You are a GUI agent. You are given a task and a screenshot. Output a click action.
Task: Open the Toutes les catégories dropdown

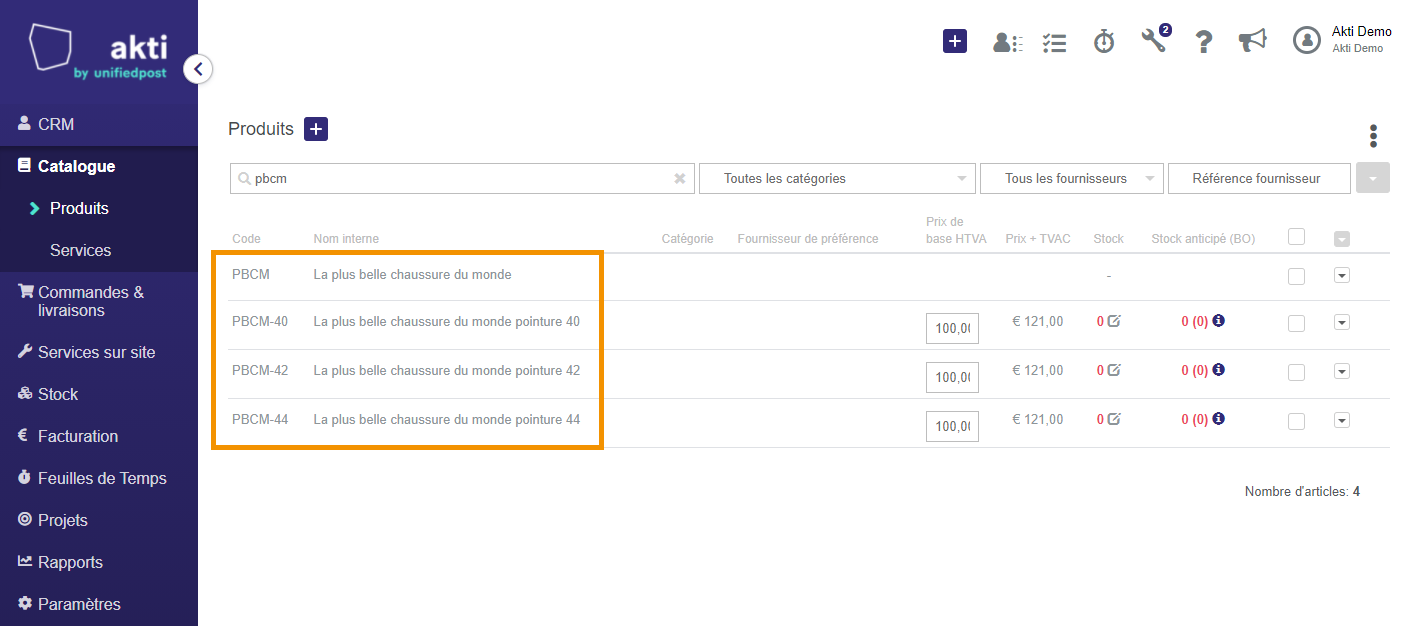[837, 179]
